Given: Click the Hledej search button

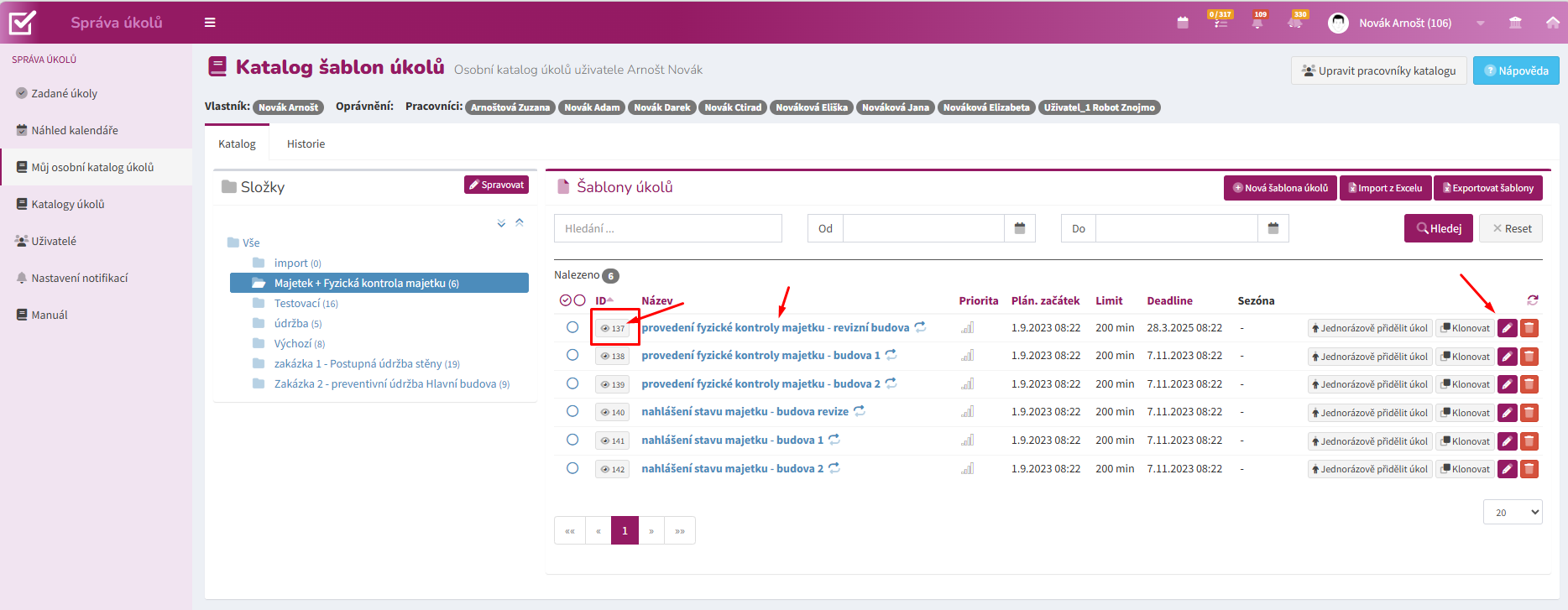Looking at the screenshot, I should click(x=1439, y=228).
